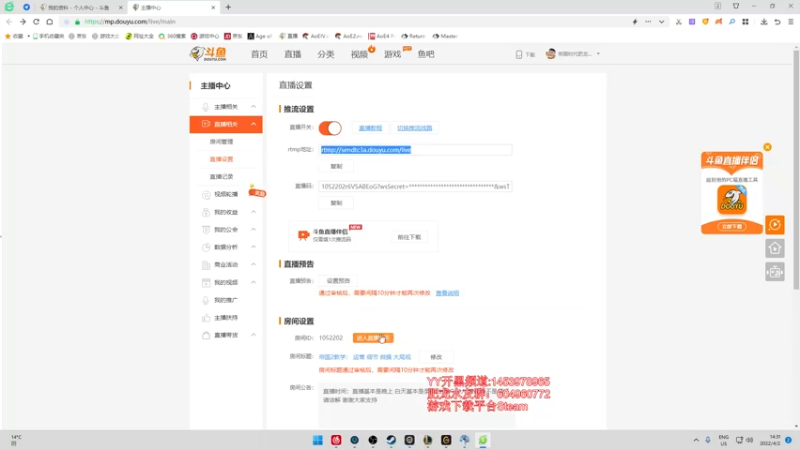This screenshot has width=800, height=450.
Task: Click the thumbs-up icon beside 主播扶持
Action: click(x=206, y=317)
